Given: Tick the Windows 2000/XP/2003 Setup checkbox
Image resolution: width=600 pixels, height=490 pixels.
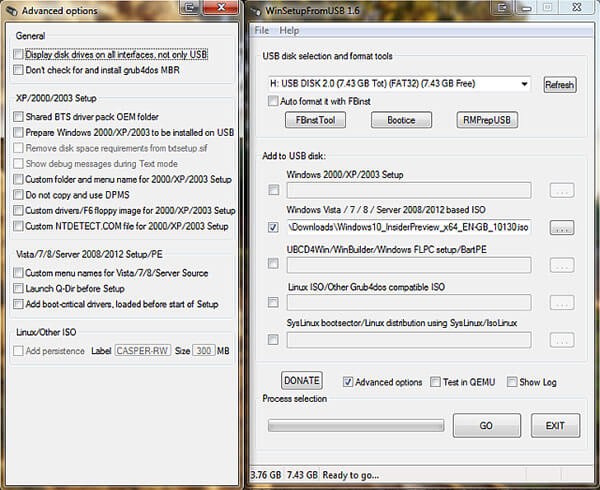Looking at the screenshot, I should pos(273,190).
